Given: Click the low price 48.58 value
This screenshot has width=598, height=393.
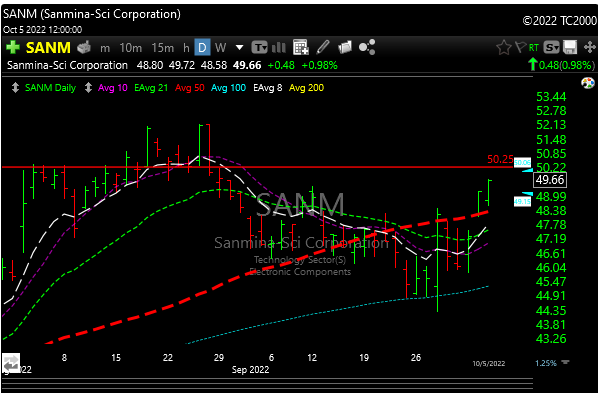Looking at the screenshot, I should [214, 66].
